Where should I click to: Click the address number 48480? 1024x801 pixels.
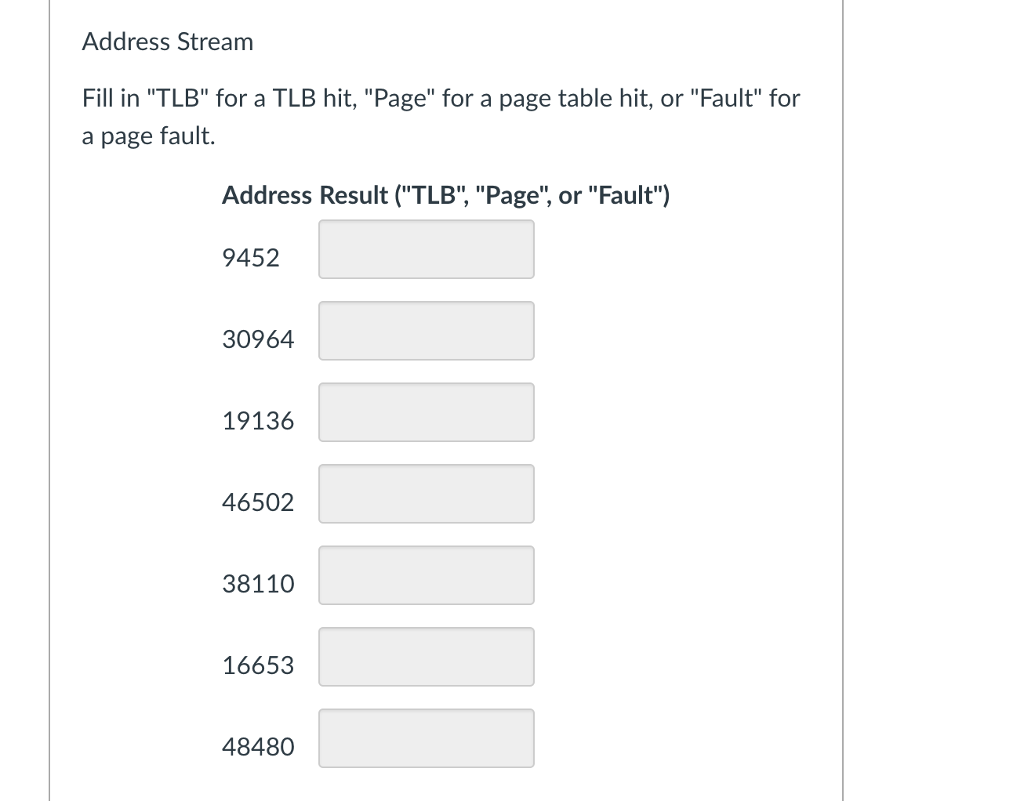click(258, 747)
